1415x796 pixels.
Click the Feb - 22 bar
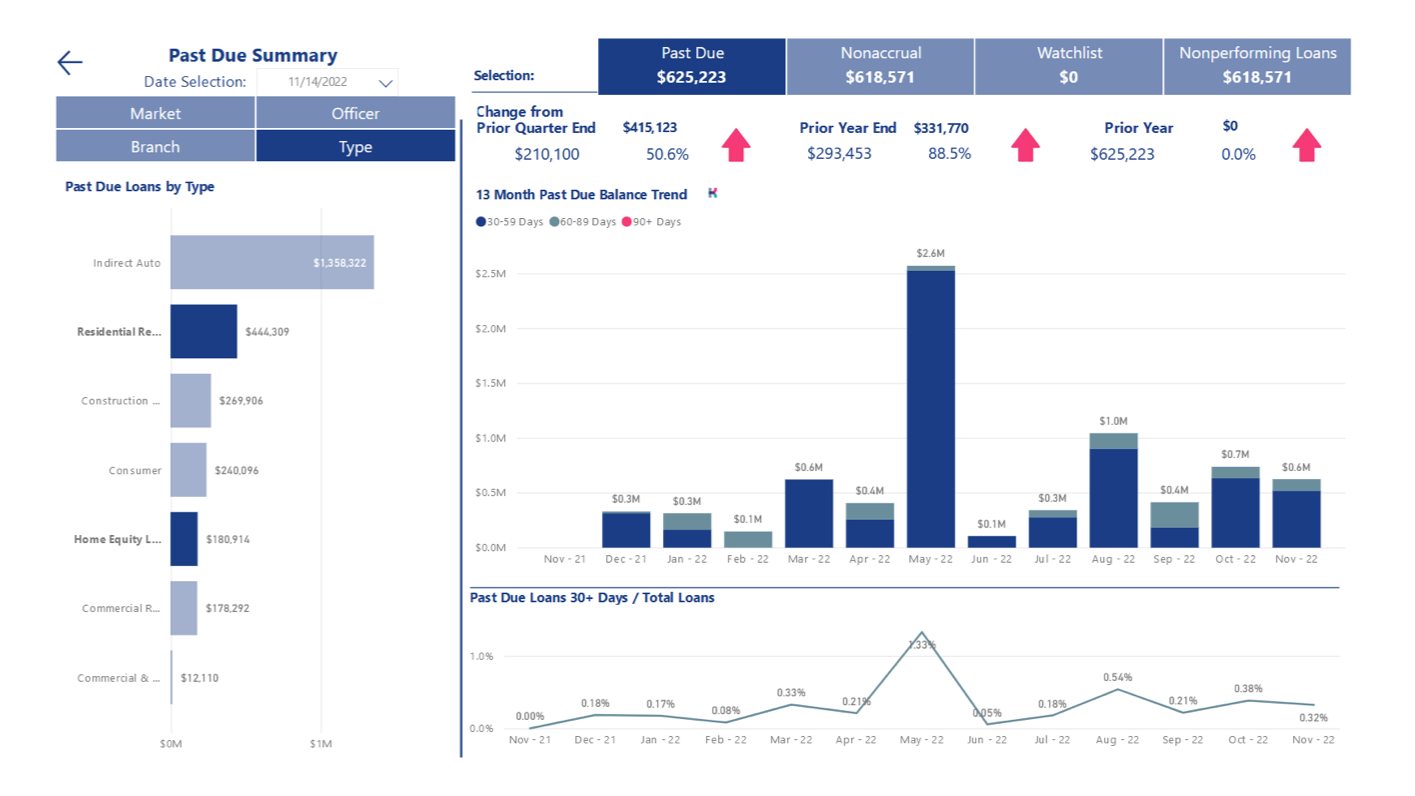[x=748, y=540]
